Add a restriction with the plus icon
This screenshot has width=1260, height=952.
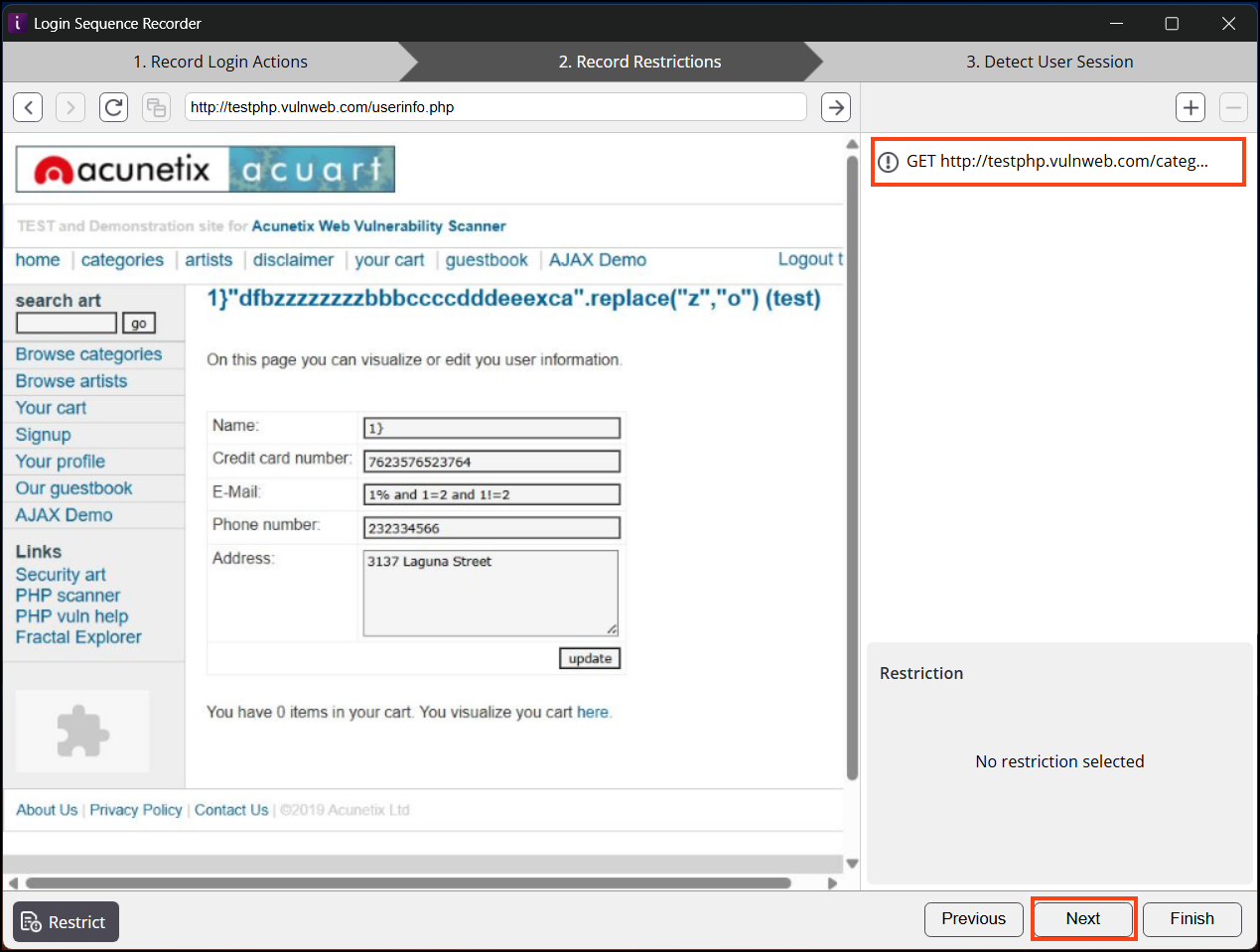coord(1190,107)
